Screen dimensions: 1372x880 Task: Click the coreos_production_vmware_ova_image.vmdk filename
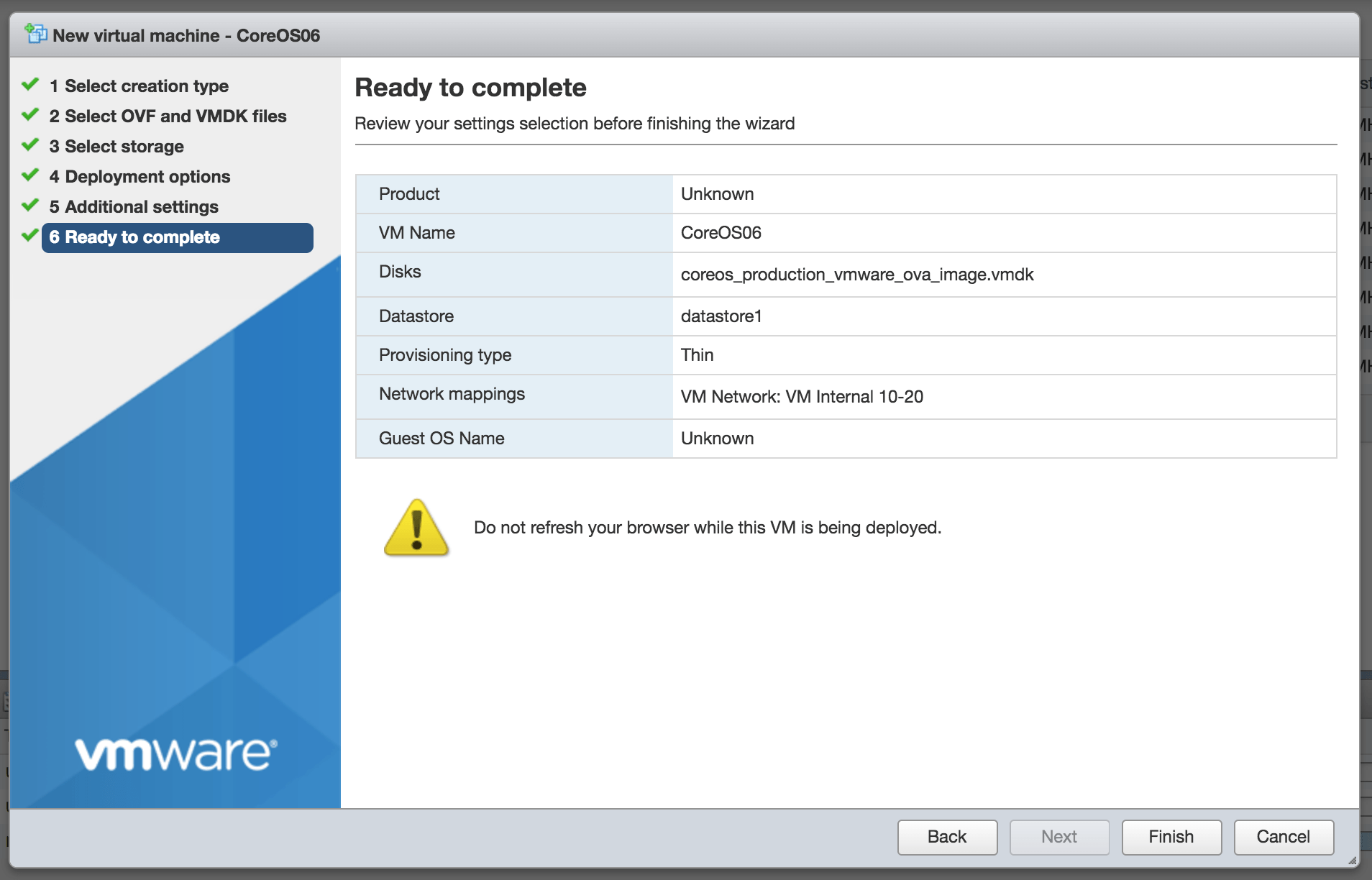coord(856,274)
